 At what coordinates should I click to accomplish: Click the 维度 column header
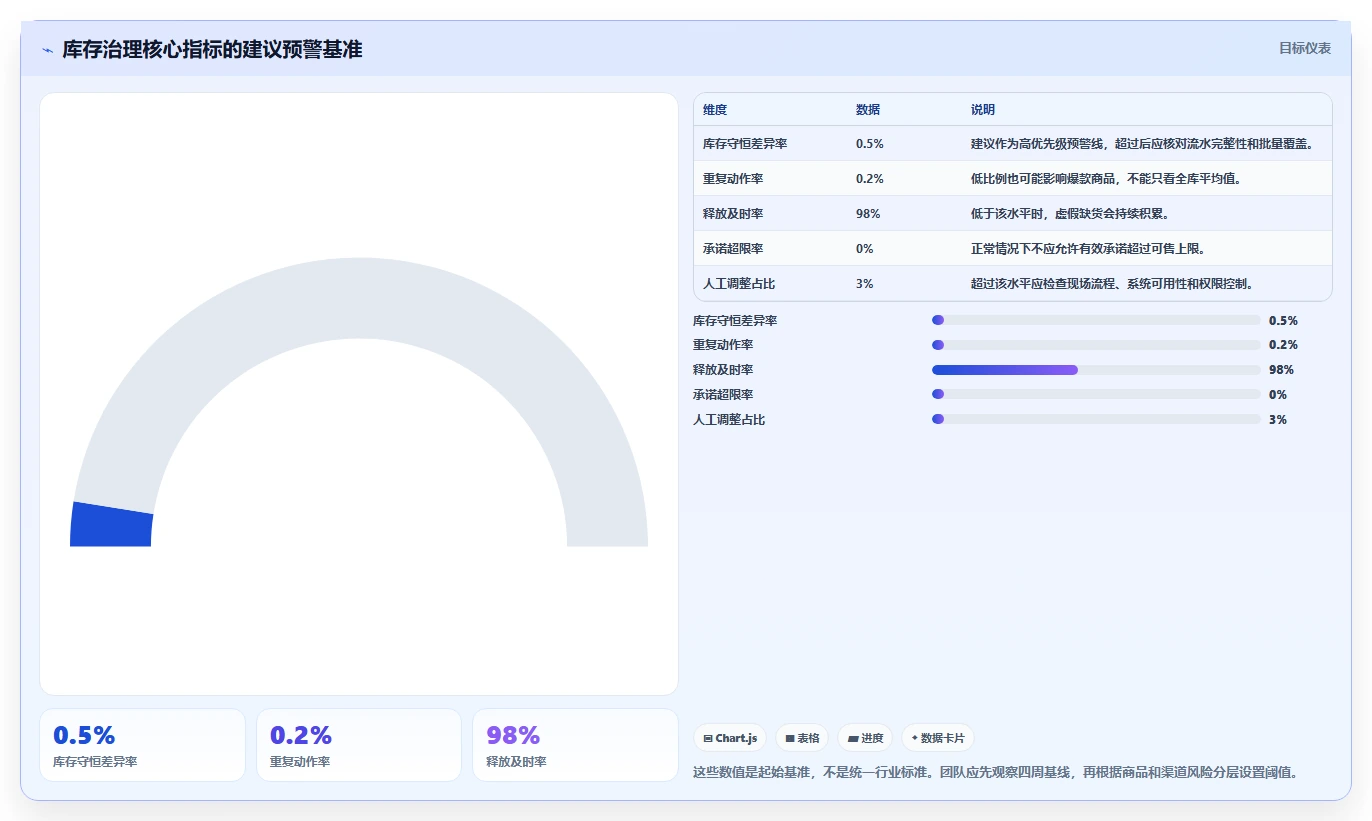click(x=715, y=110)
